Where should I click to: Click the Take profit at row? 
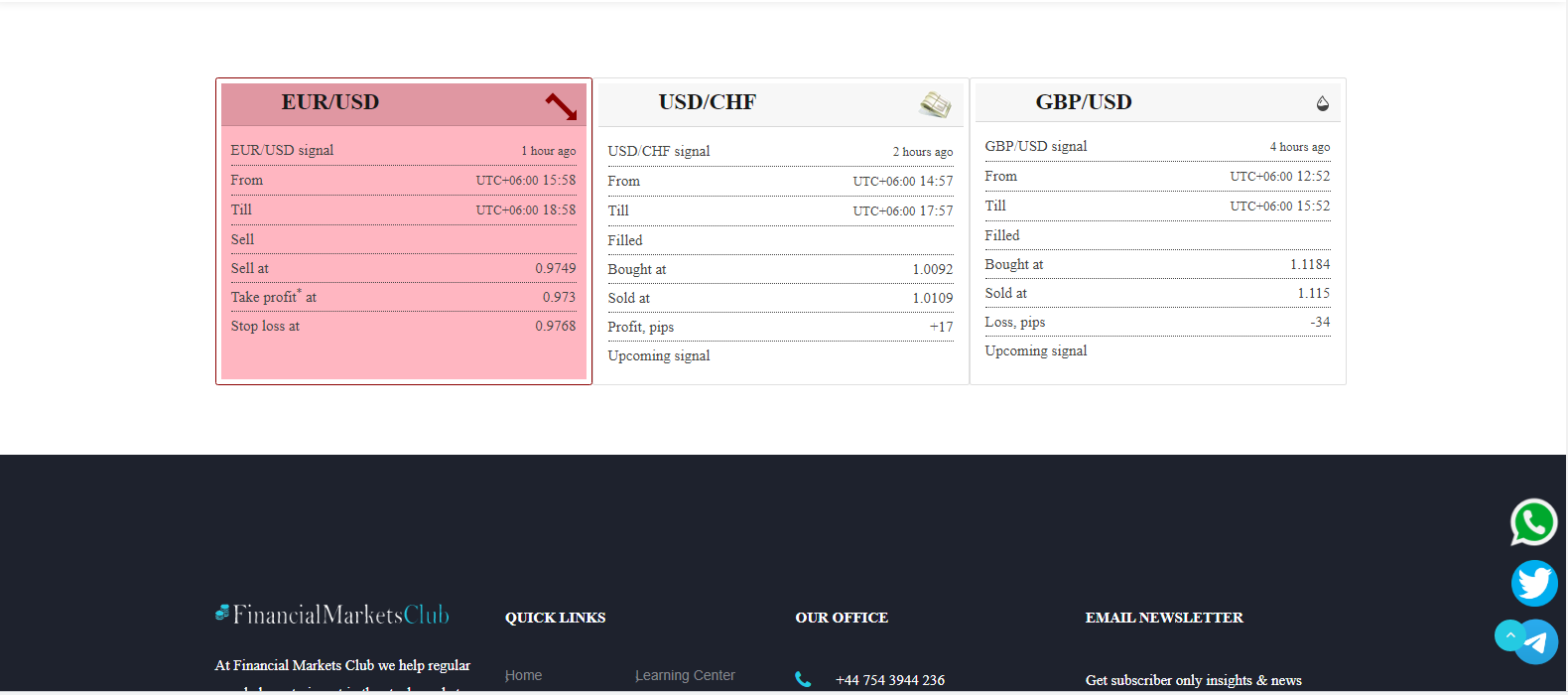pos(274,297)
